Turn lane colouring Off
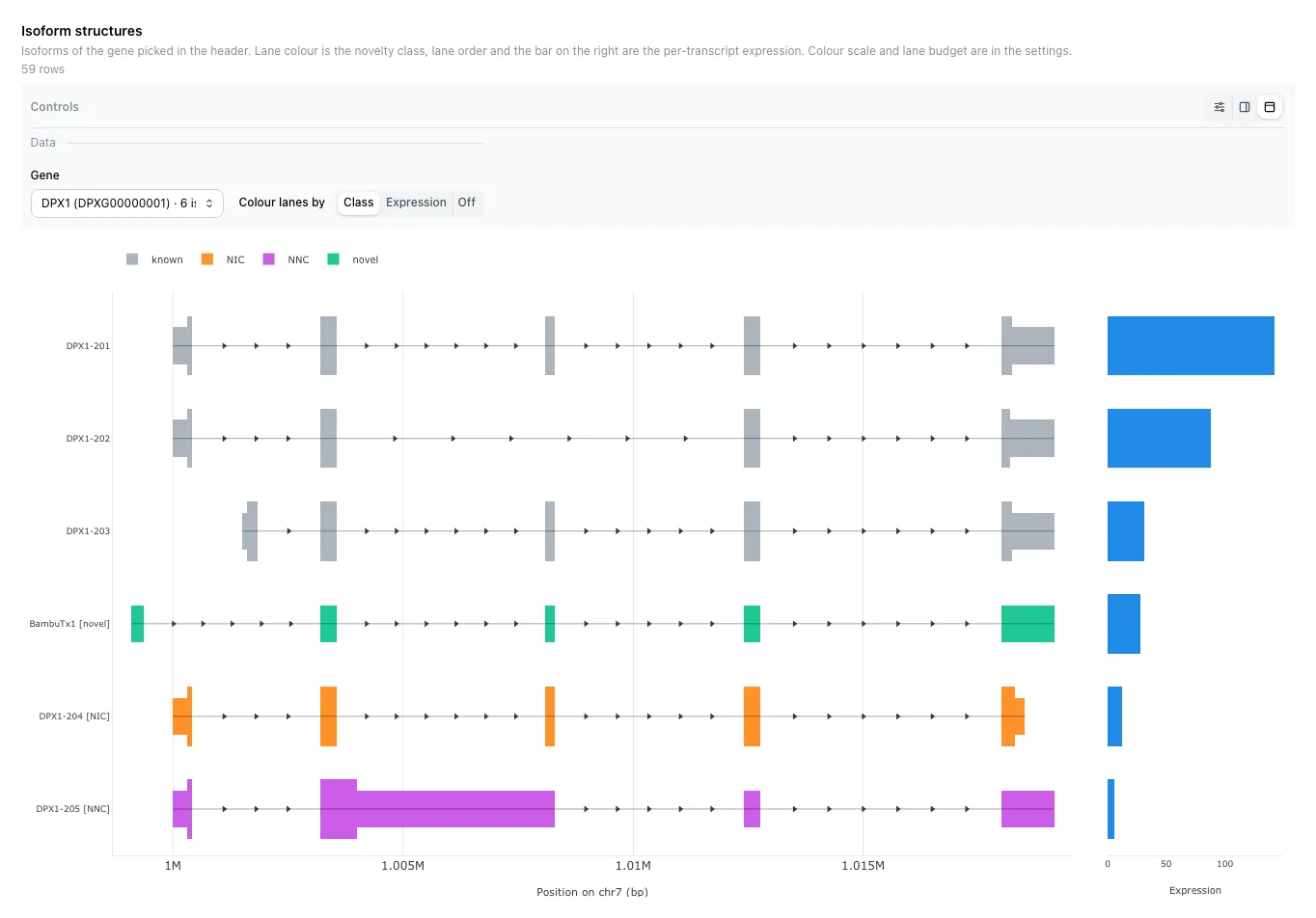This screenshot has height=918, width=1316. click(467, 202)
